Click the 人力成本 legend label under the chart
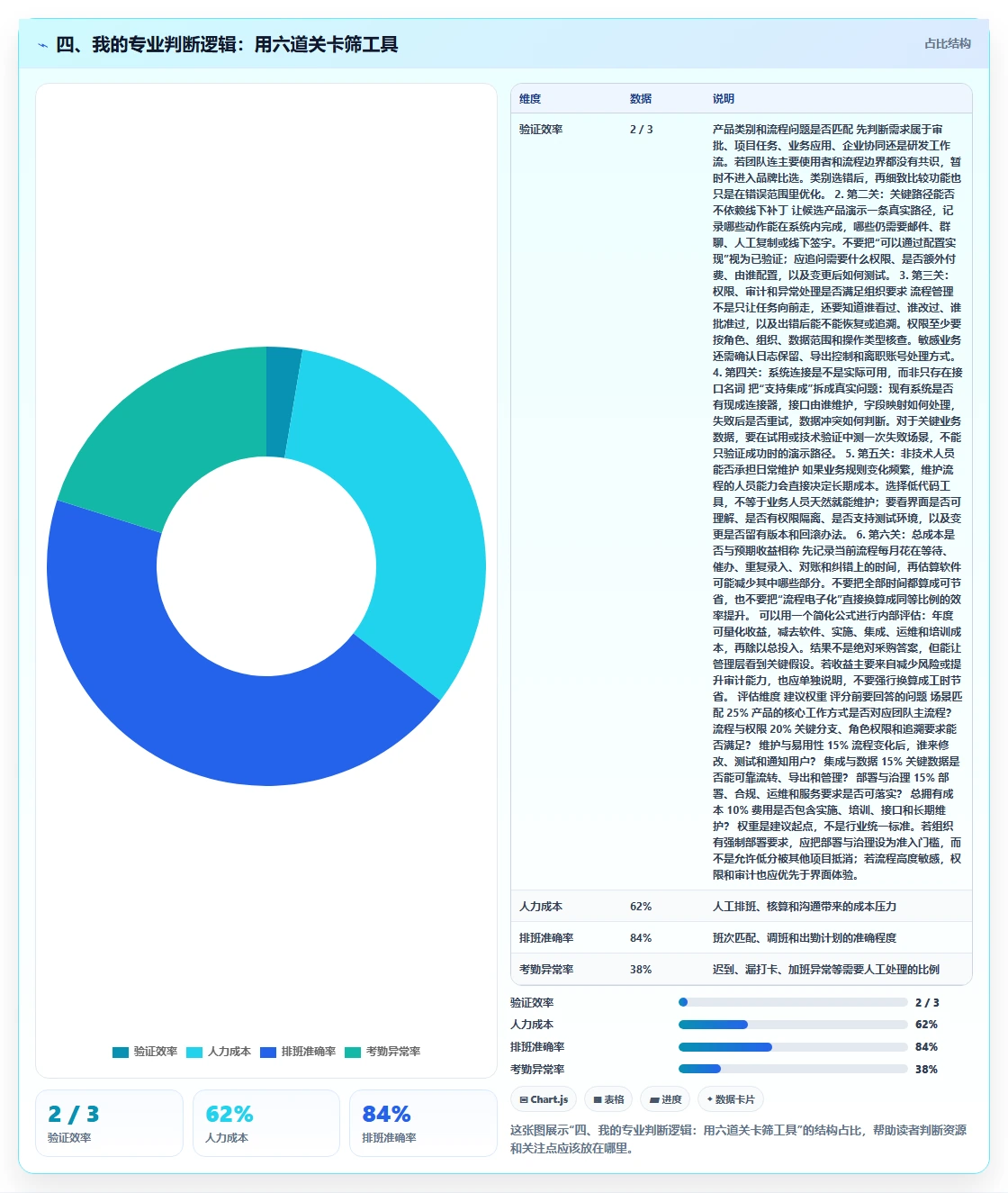 click(229, 1052)
